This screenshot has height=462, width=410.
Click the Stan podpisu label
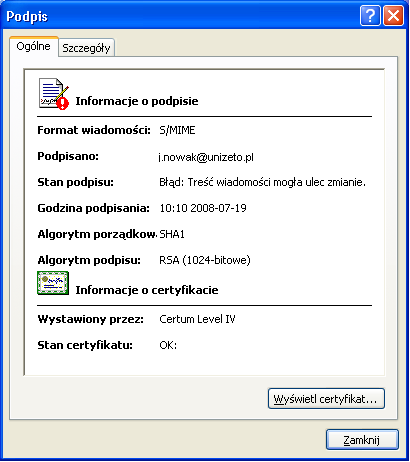(x=75, y=182)
